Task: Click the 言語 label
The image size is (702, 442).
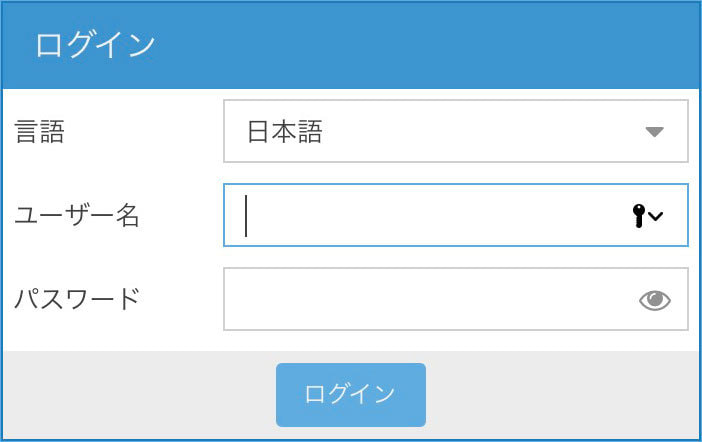Action: 39,132
